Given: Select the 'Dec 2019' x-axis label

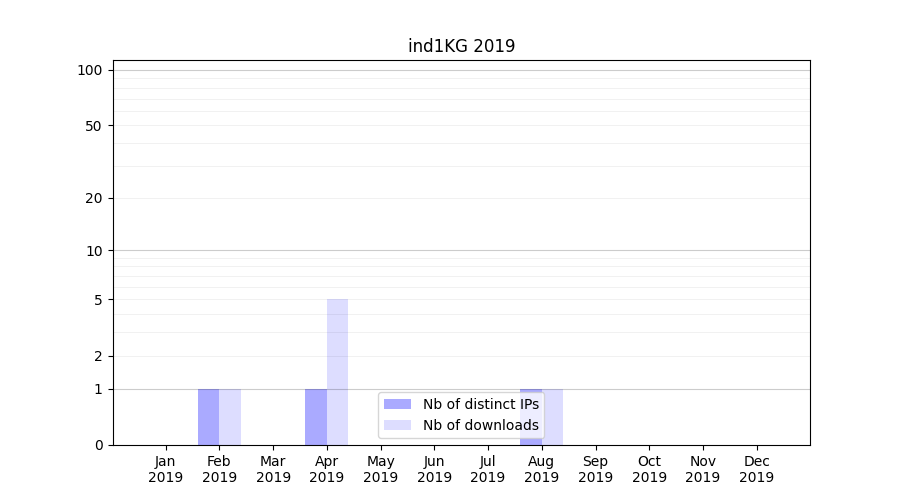Looking at the screenshot, I should coord(756,469).
